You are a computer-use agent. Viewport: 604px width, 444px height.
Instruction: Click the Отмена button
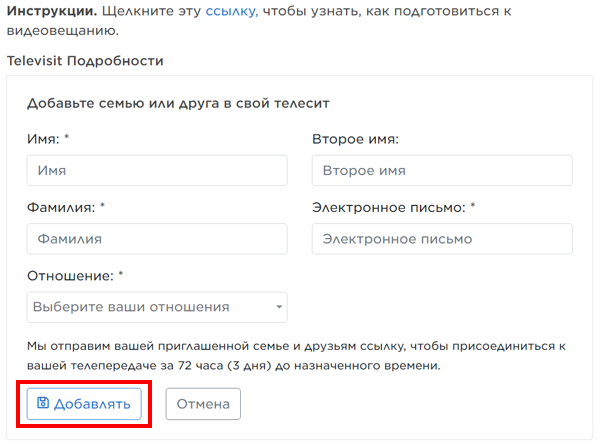pos(203,404)
